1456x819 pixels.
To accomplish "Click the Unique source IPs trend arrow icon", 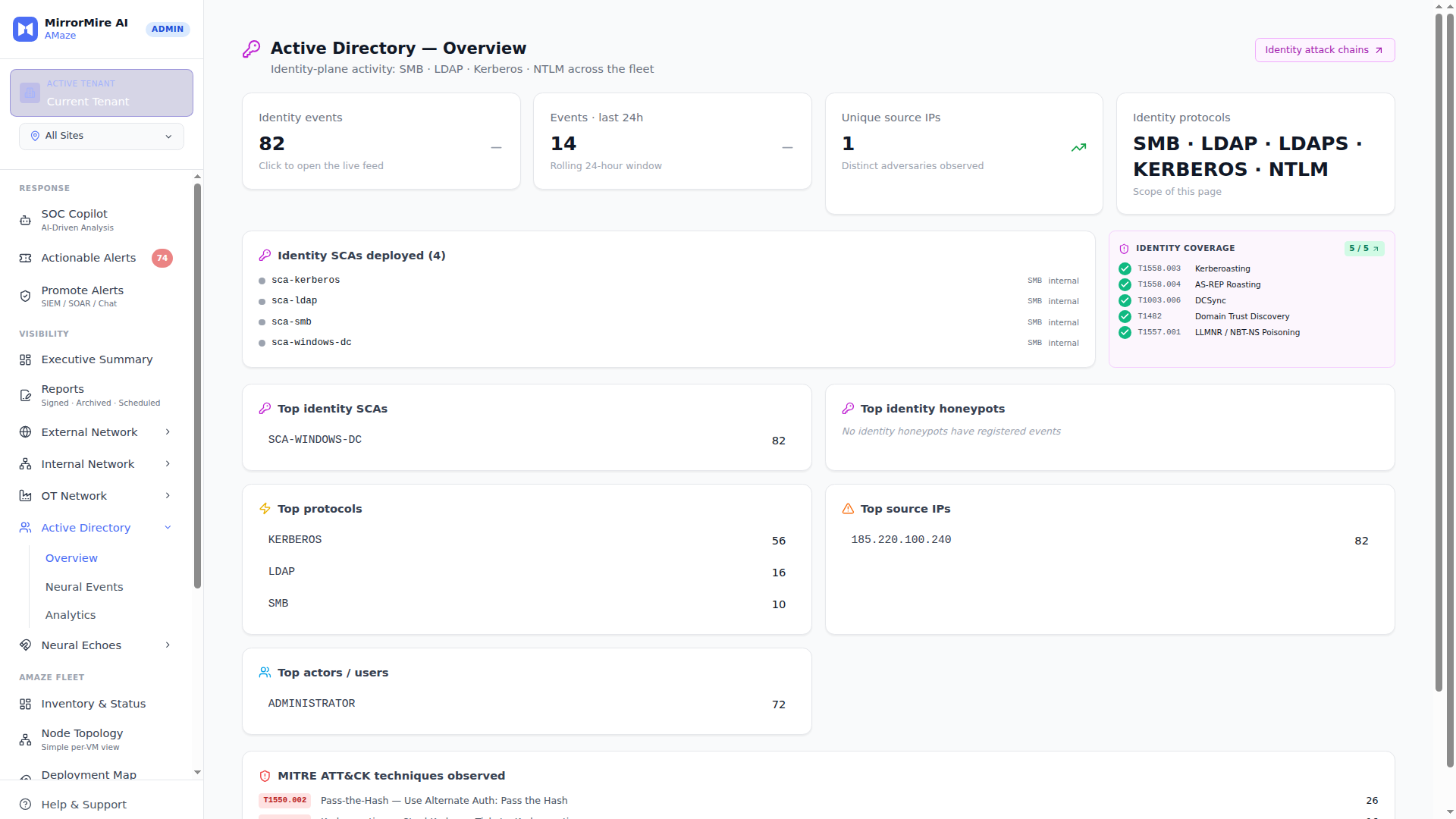I will (1078, 148).
